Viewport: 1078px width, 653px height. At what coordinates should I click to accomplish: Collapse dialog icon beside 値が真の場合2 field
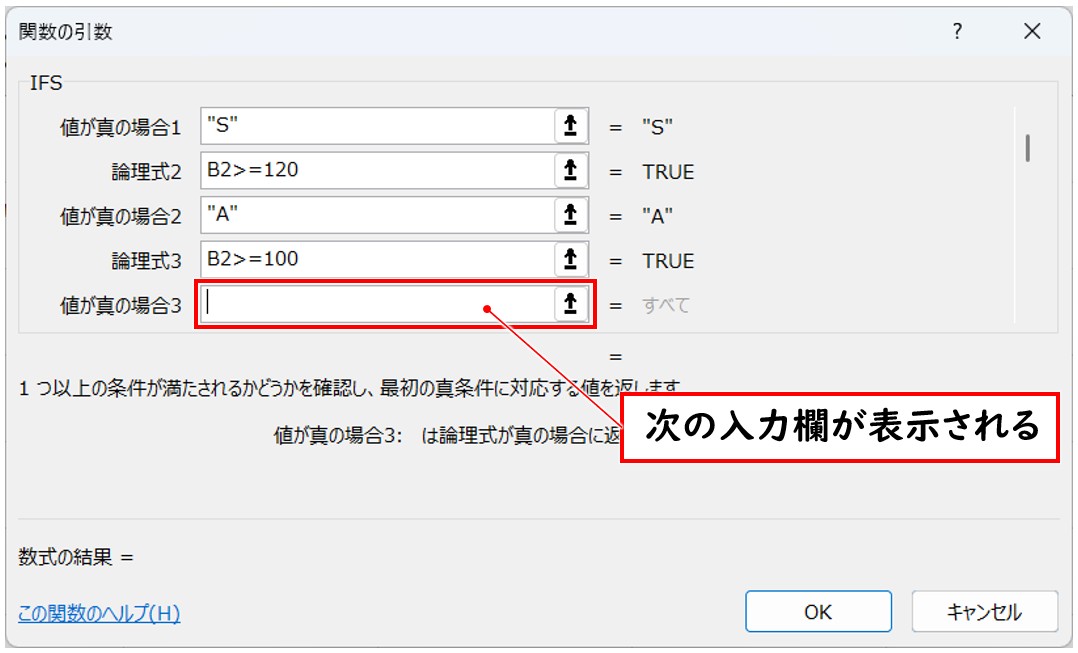[x=571, y=215]
